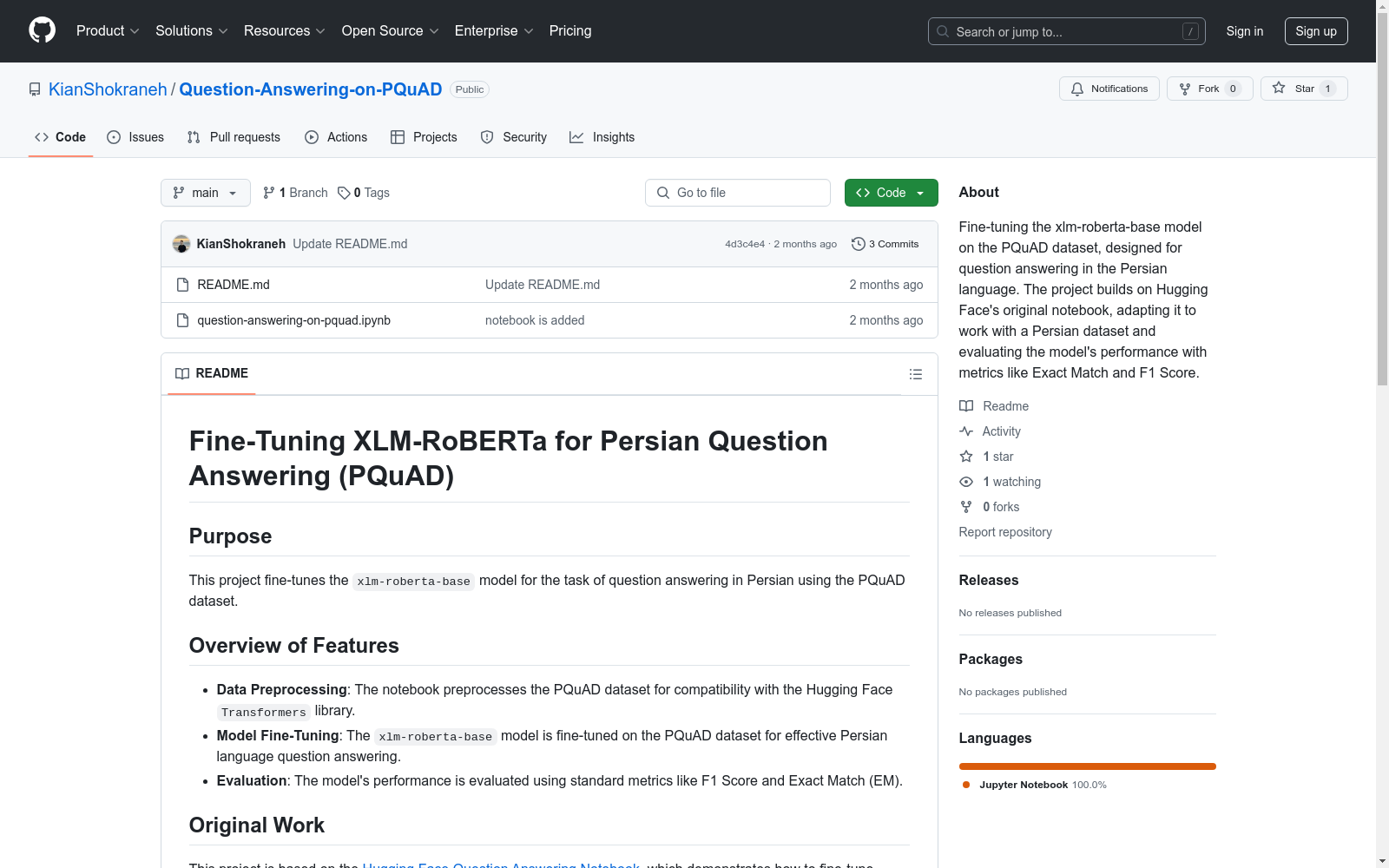Star this repository
The image size is (1389, 868).
point(1304,89)
